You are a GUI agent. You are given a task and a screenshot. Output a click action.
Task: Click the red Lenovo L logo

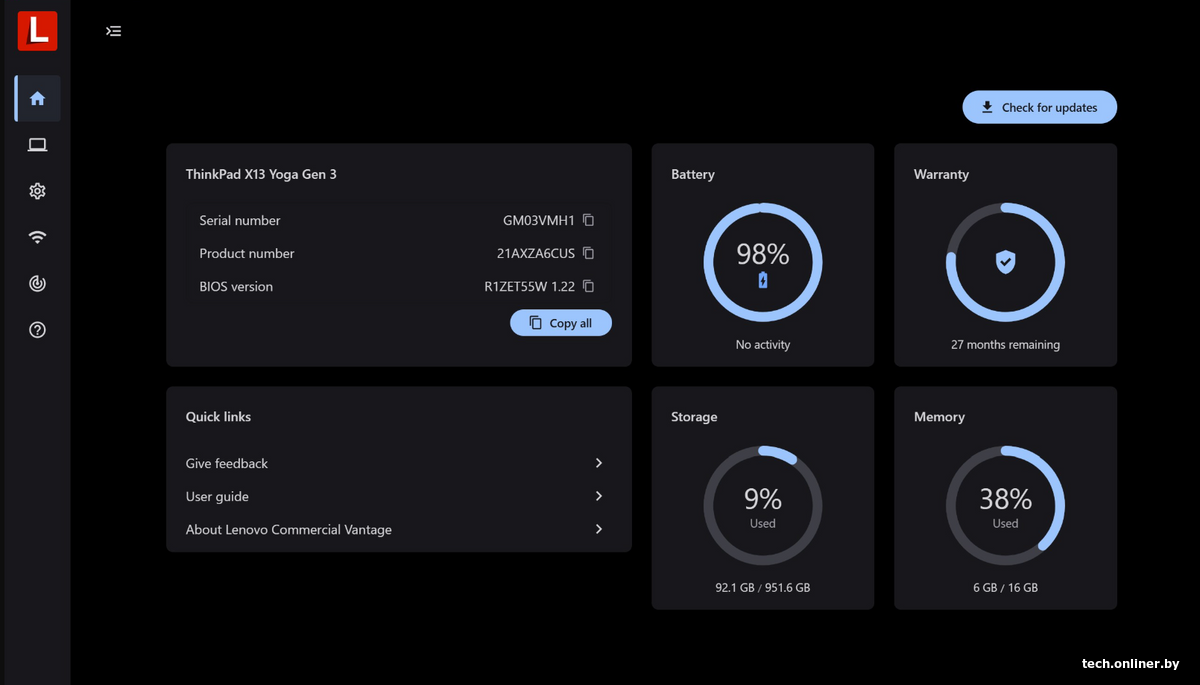coord(37,31)
